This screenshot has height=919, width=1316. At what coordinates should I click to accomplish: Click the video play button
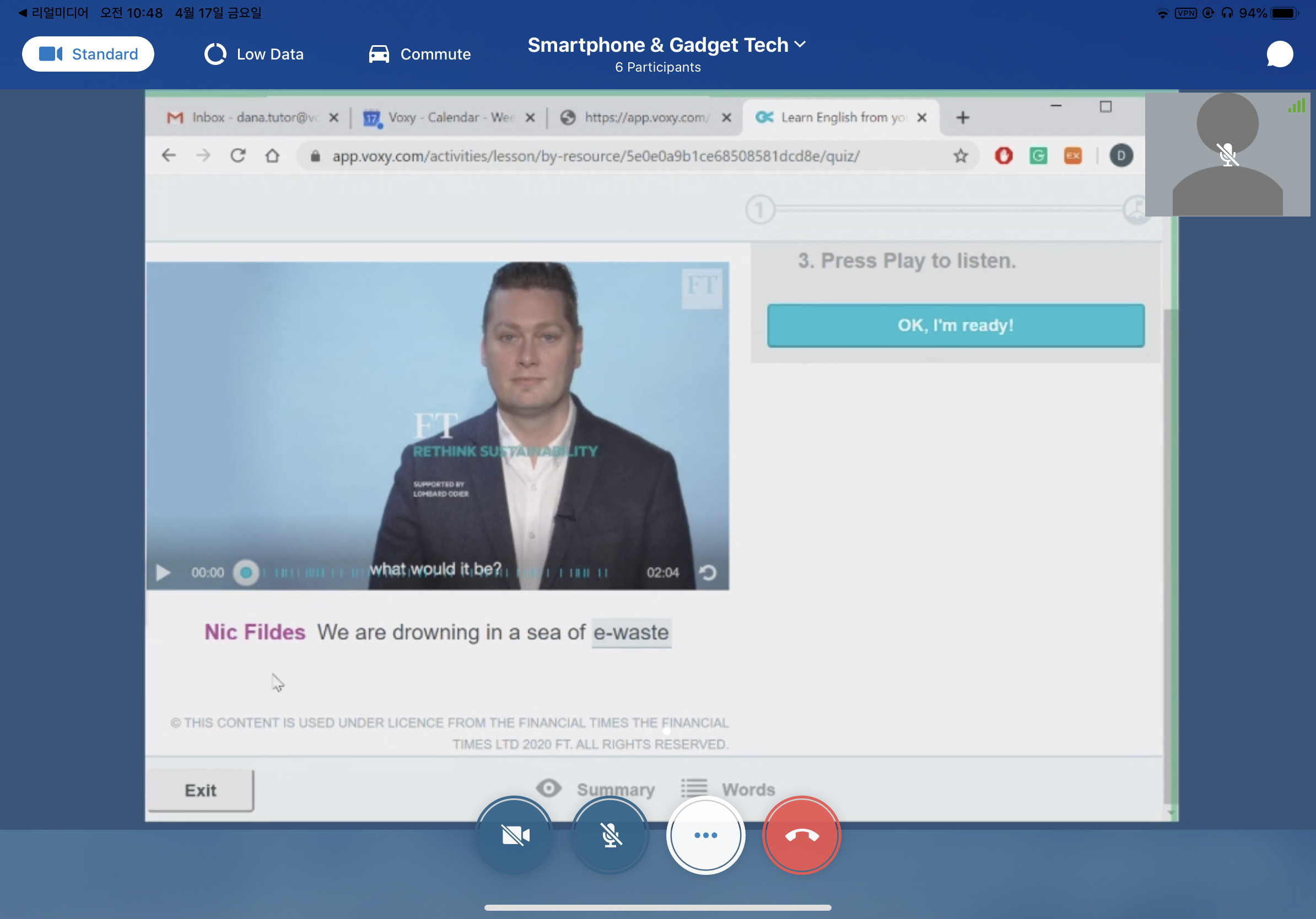(163, 572)
